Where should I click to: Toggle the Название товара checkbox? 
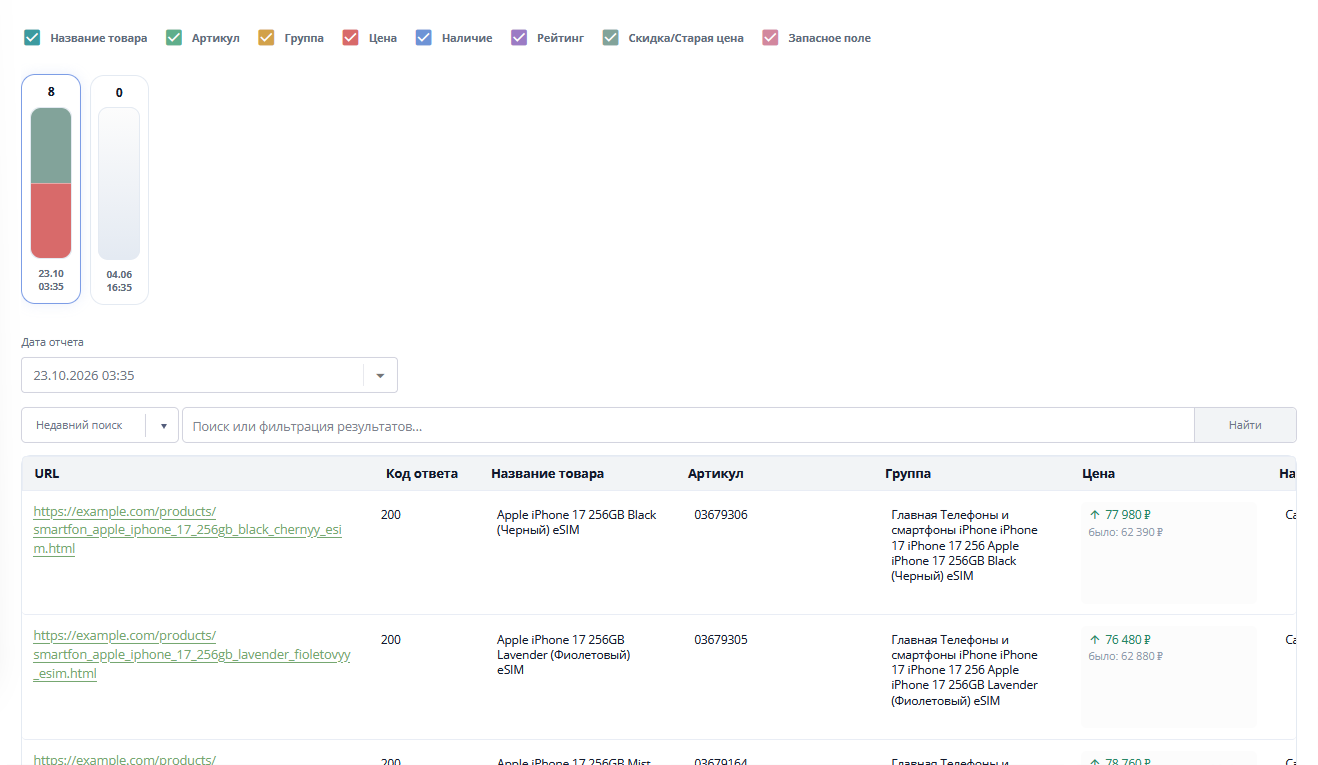tap(32, 38)
